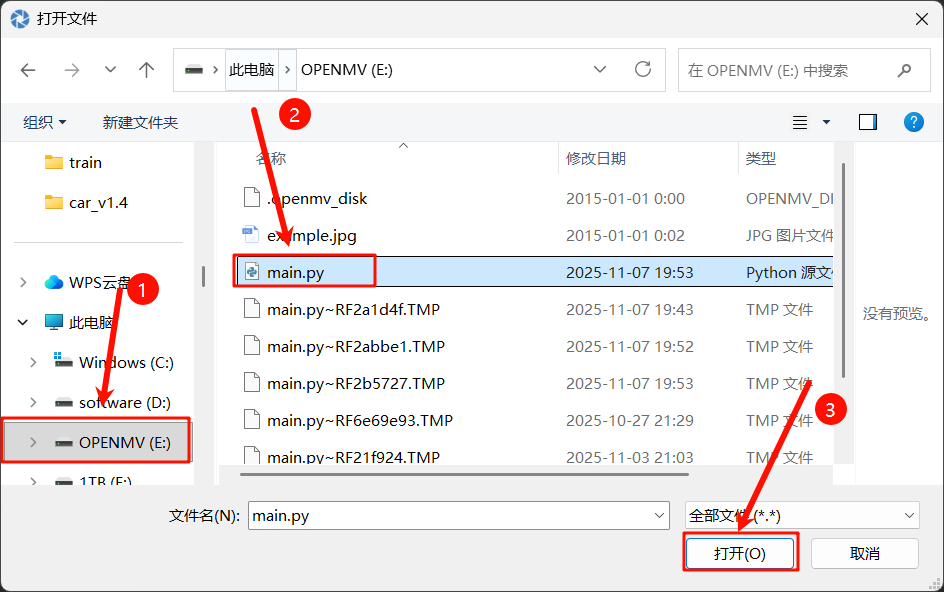
Task: Select main.py~RF2b5727.TMP file
Action: tap(356, 383)
